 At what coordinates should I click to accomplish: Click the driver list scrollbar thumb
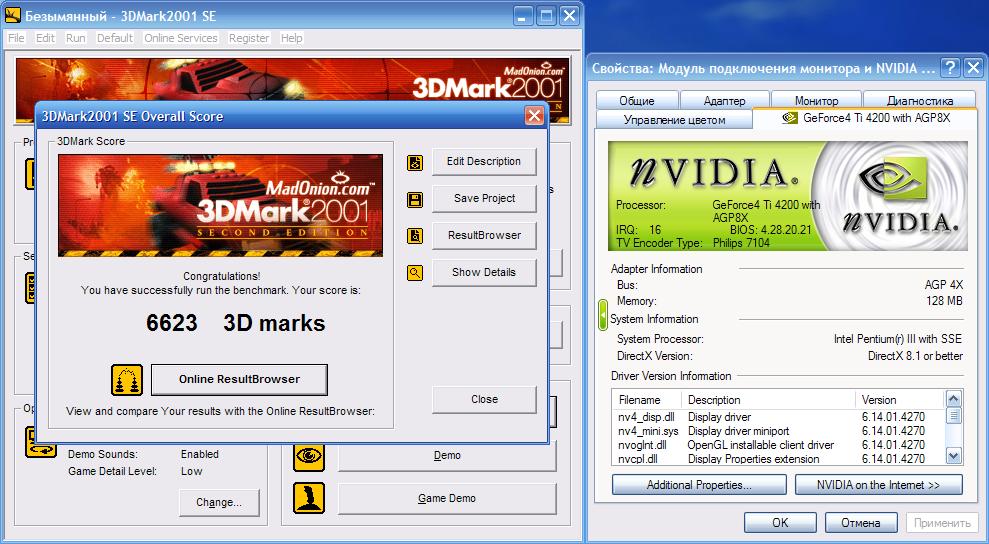coord(954,416)
